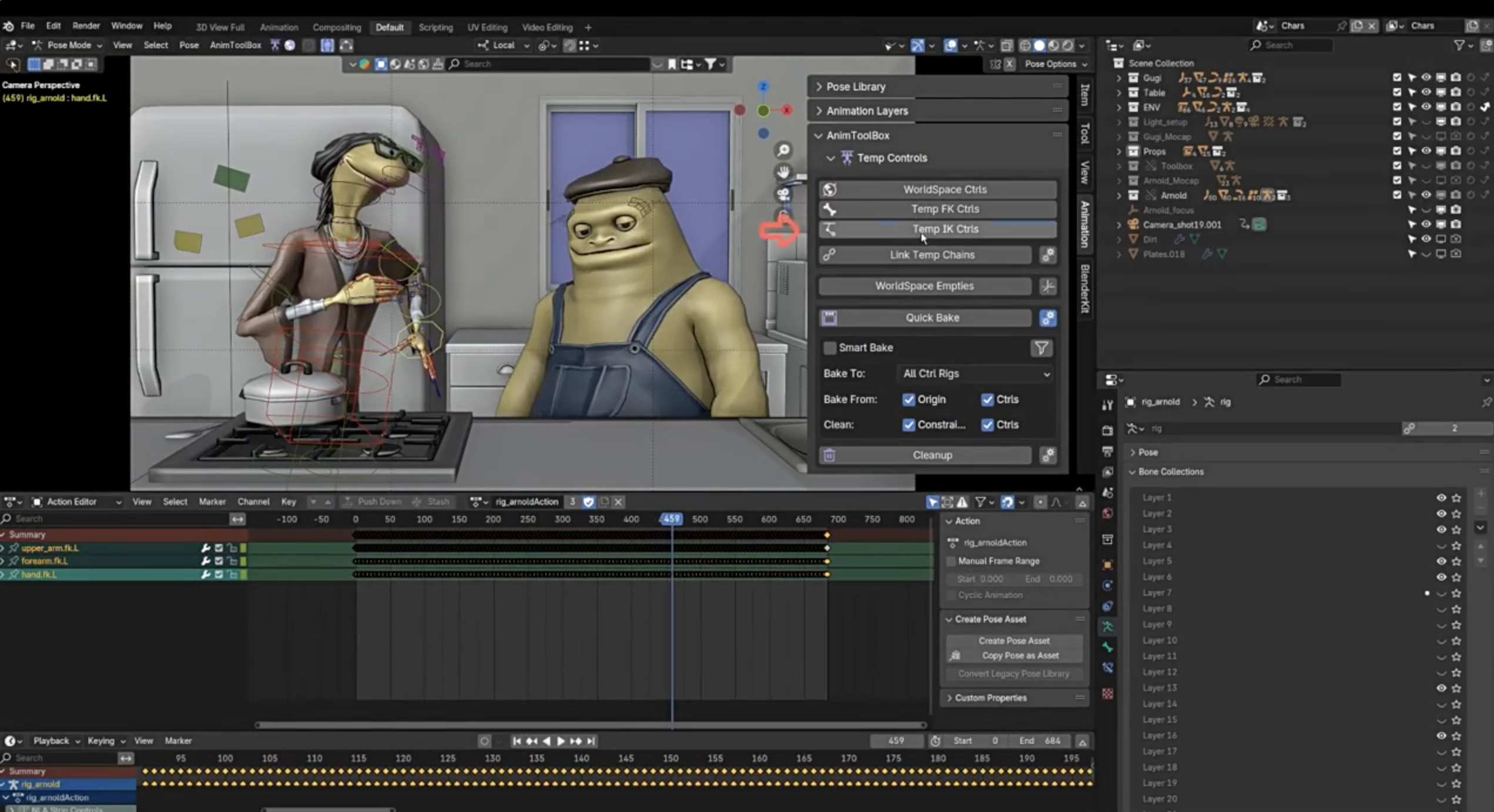The image size is (1494, 812).
Task: Click the pan hand gizmo icon
Action: [783, 172]
